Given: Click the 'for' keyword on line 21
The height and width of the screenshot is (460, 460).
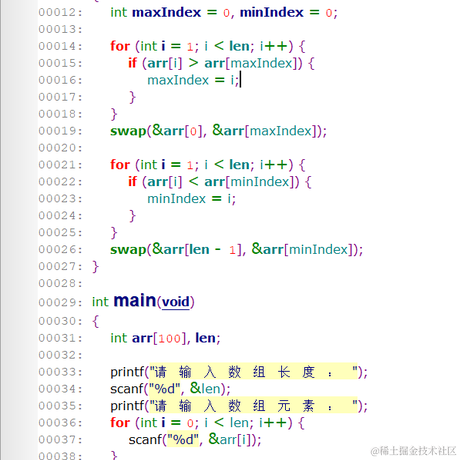Looking at the screenshot, I should tap(120, 165).
